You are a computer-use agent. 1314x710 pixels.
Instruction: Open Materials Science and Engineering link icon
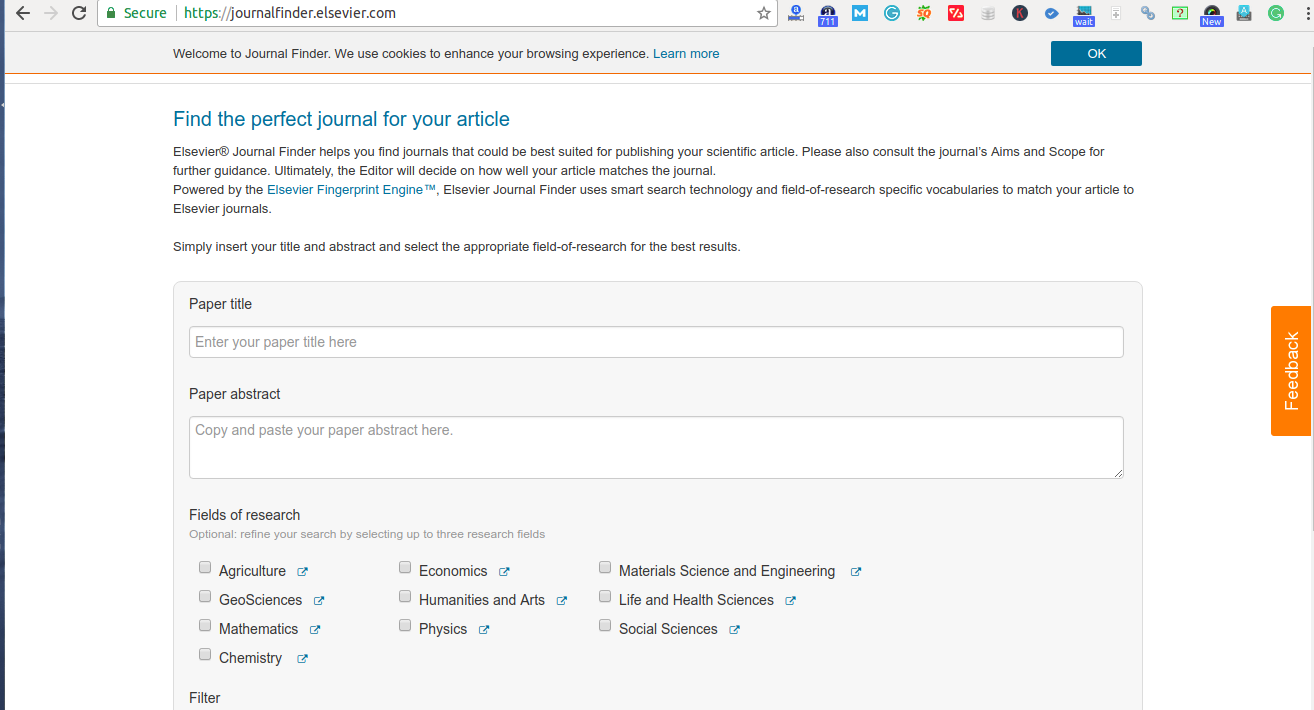coord(856,572)
